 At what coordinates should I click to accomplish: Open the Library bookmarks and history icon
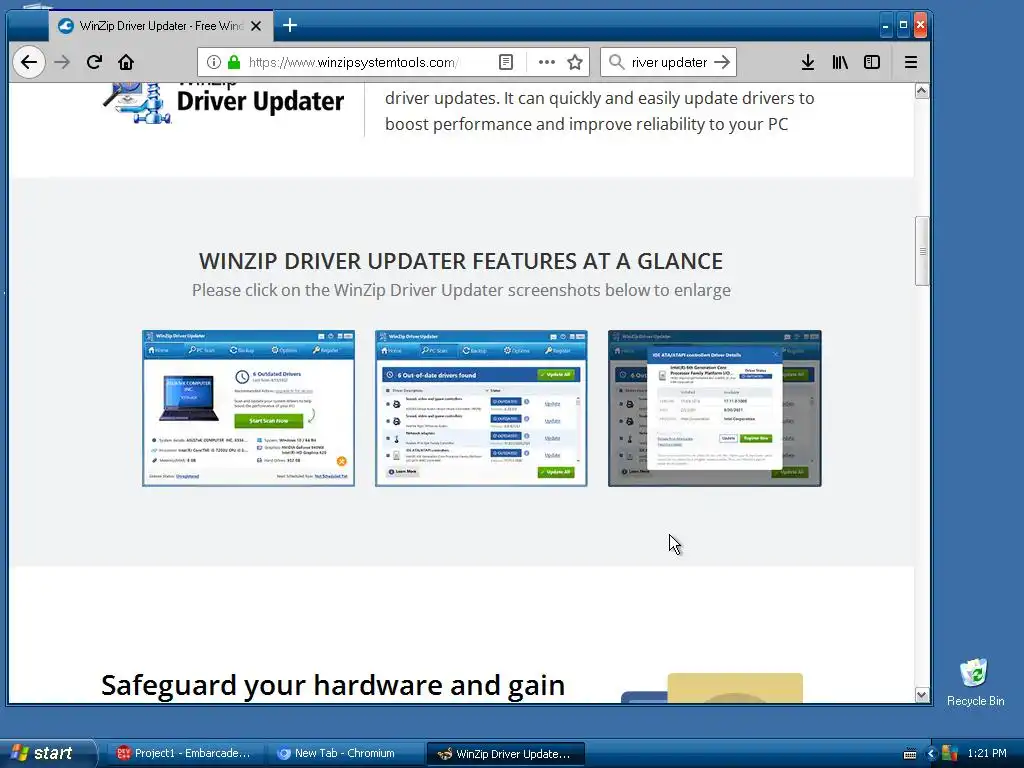(840, 62)
